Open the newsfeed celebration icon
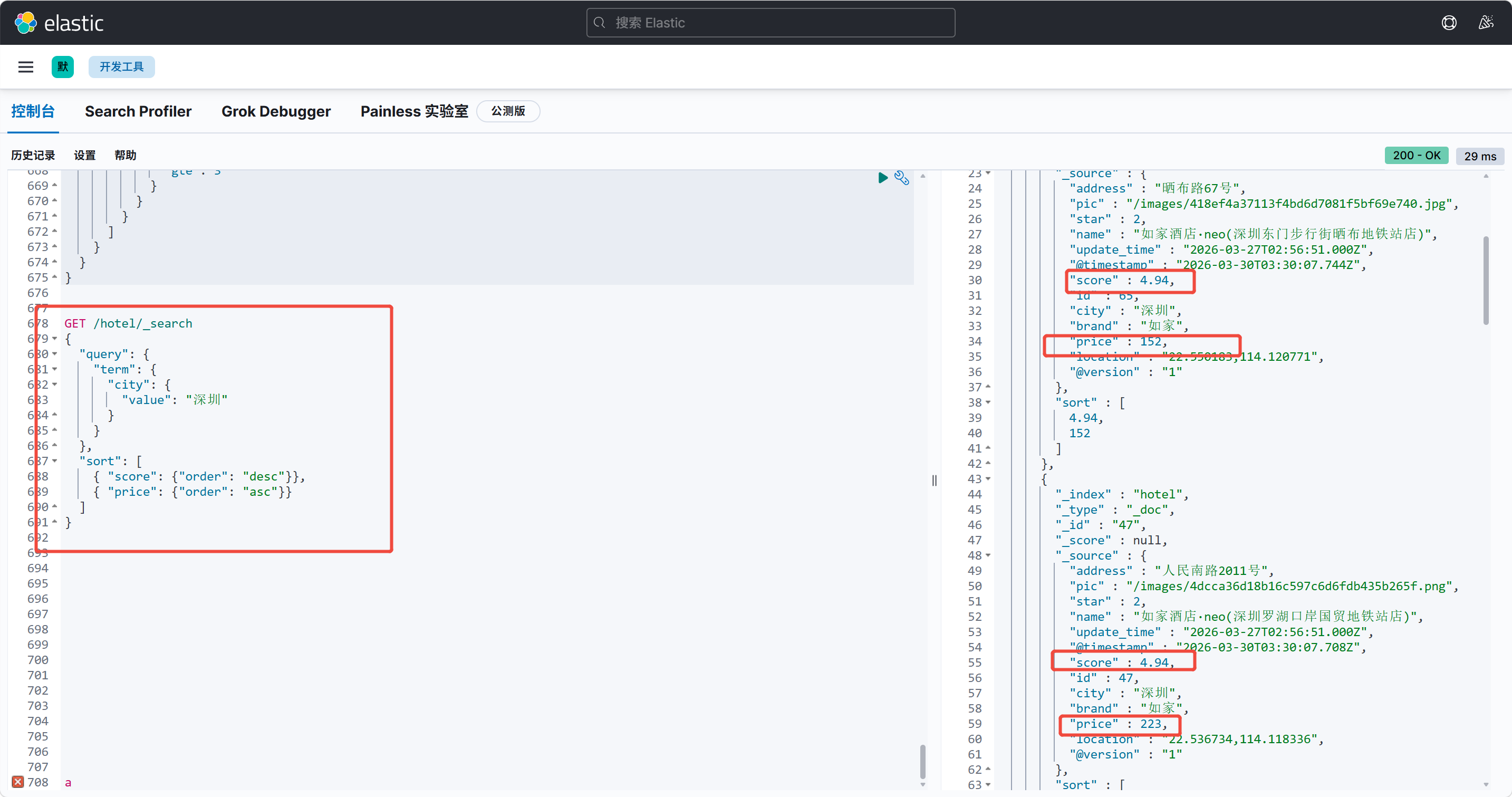This screenshot has height=797, width=1512. pyautogui.click(x=1486, y=23)
